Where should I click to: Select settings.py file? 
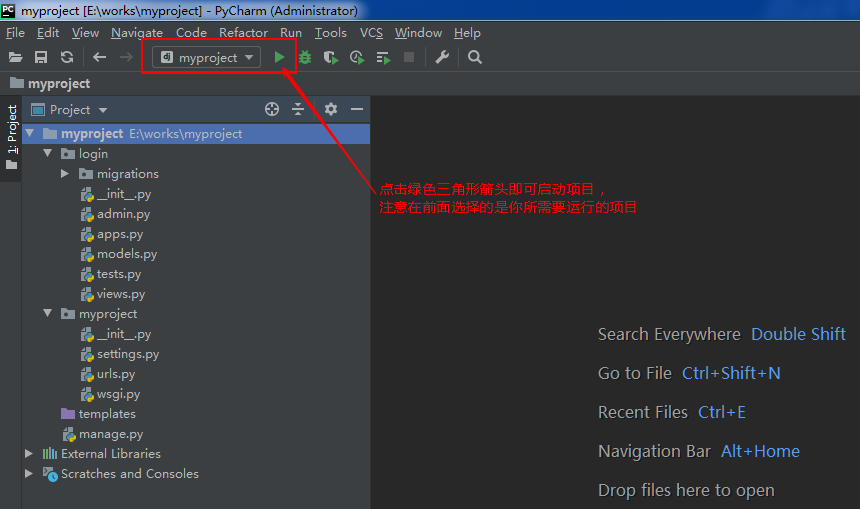(120, 354)
